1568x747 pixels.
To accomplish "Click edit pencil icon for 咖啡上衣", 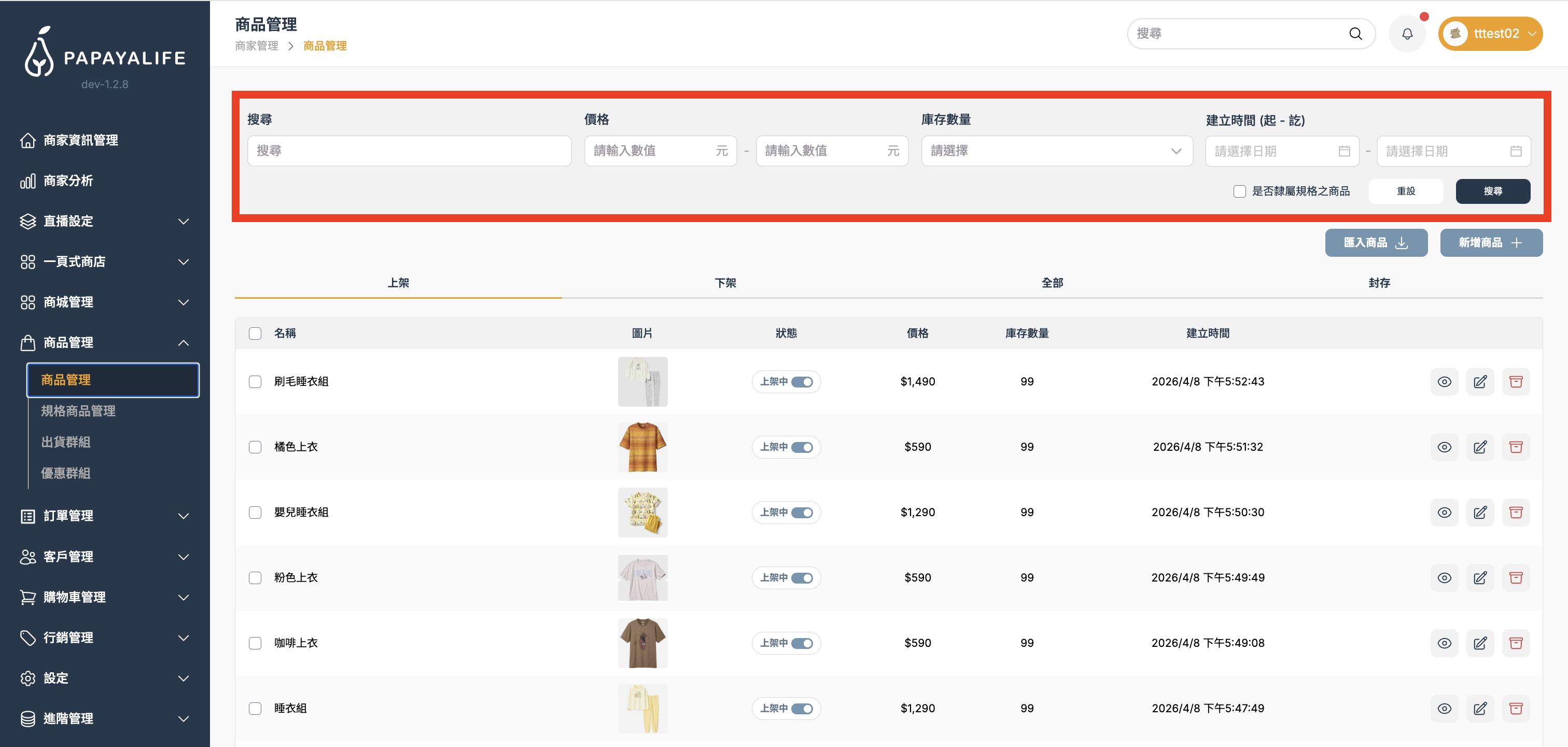I will (x=1480, y=643).
